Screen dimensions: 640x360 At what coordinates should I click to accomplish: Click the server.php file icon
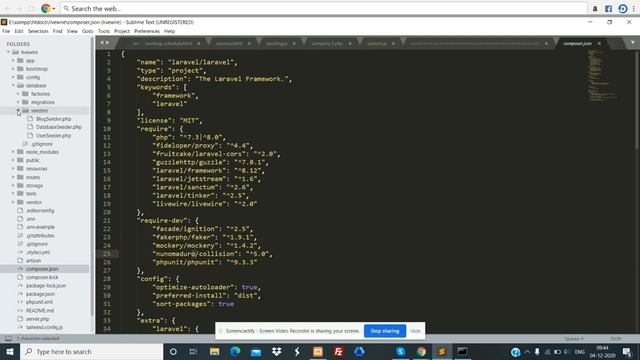click(x=20, y=319)
